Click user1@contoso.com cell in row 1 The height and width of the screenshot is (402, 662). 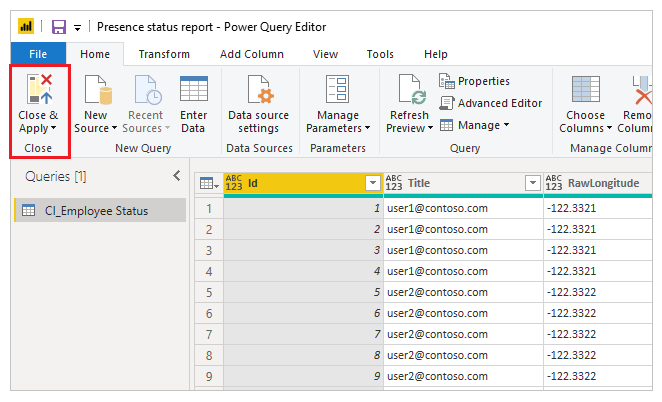click(463, 209)
